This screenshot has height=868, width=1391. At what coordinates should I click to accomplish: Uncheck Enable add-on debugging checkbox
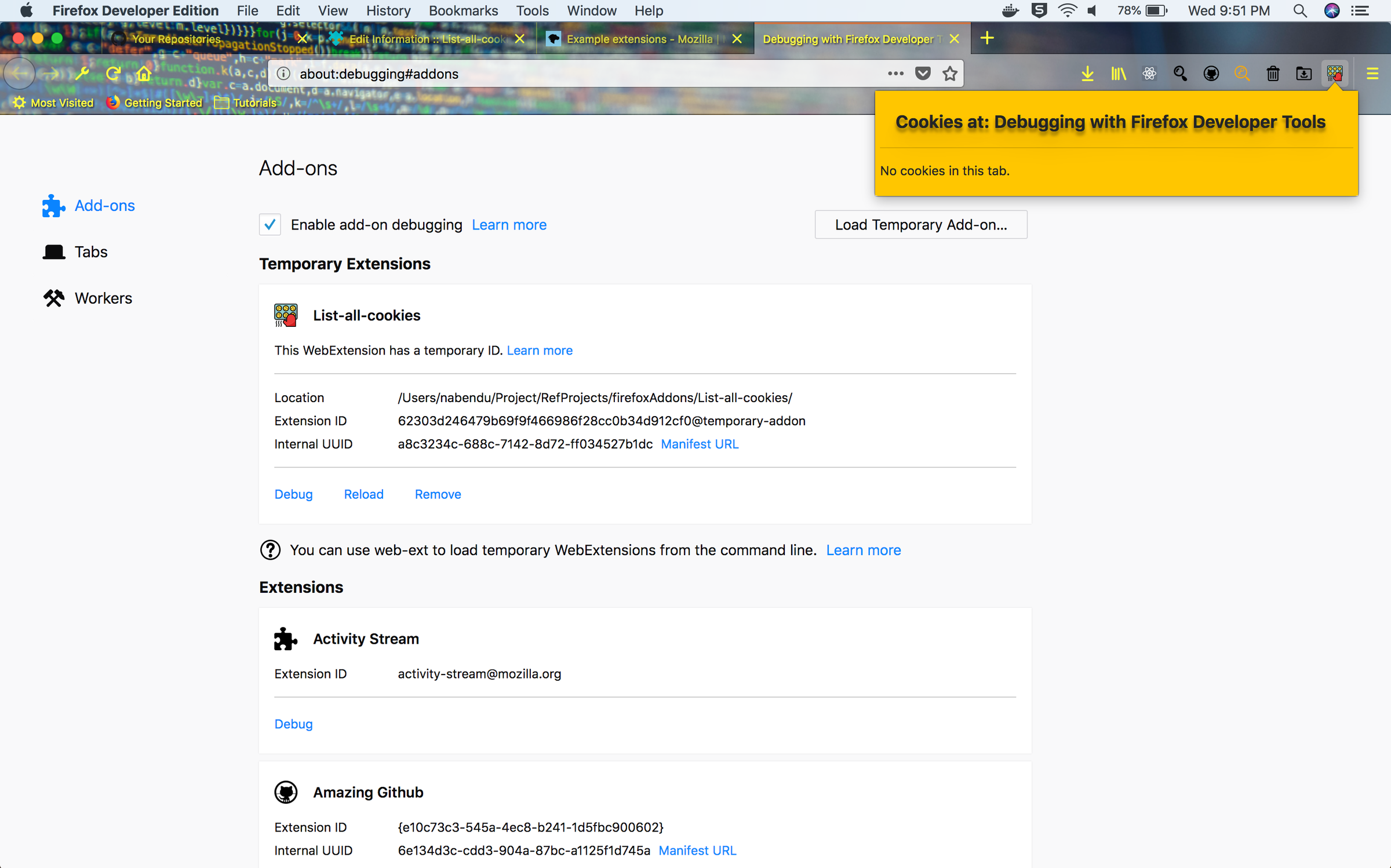click(270, 224)
